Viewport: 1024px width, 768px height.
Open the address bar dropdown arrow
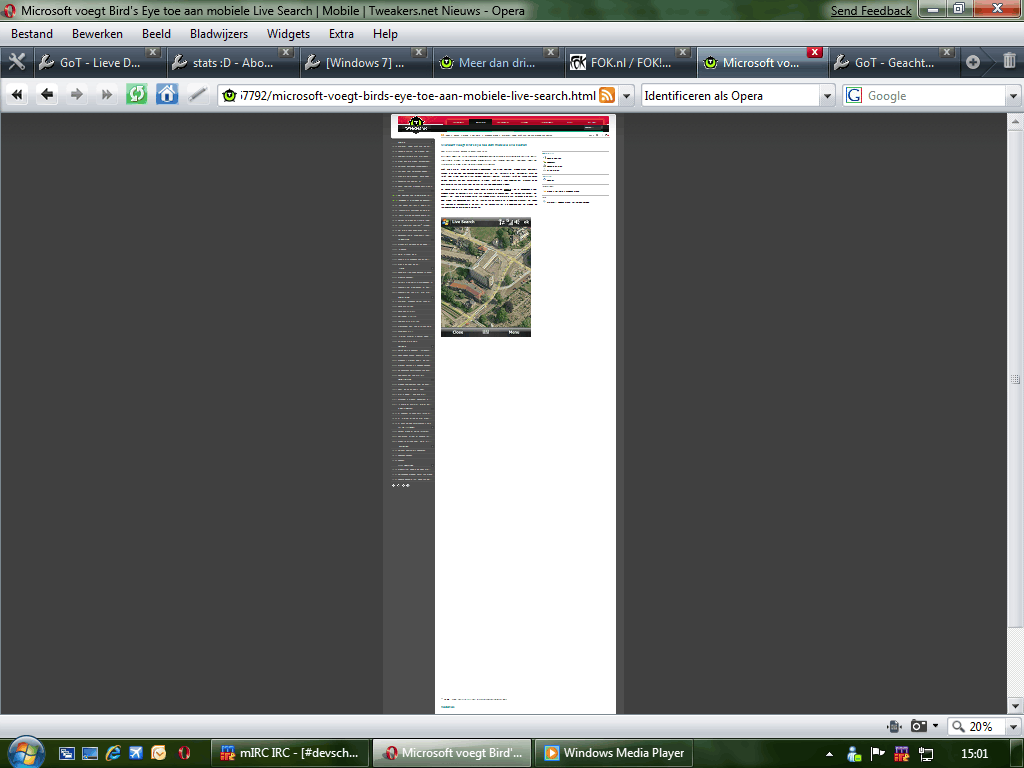(x=626, y=95)
